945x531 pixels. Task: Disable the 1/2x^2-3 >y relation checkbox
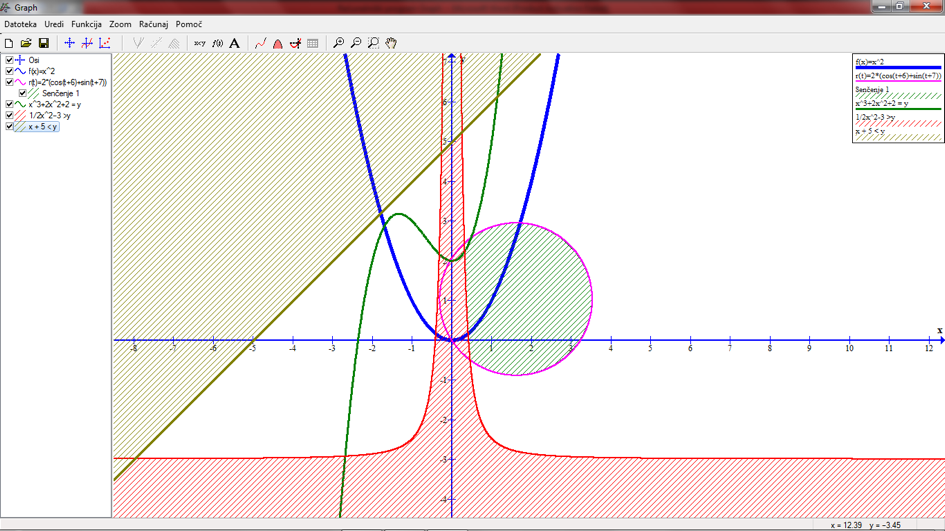click(x=10, y=115)
